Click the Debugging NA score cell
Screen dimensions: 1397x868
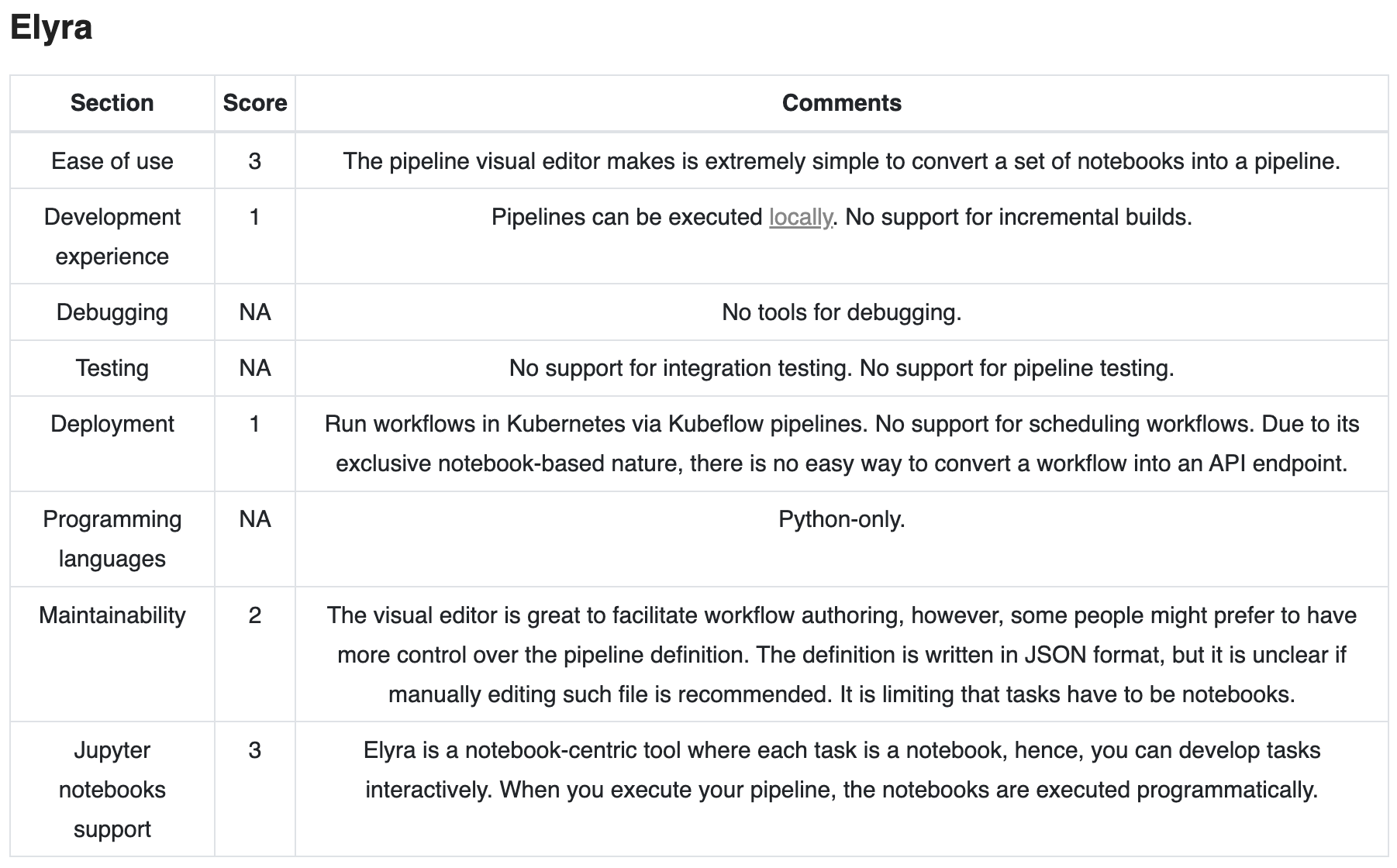tap(254, 312)
